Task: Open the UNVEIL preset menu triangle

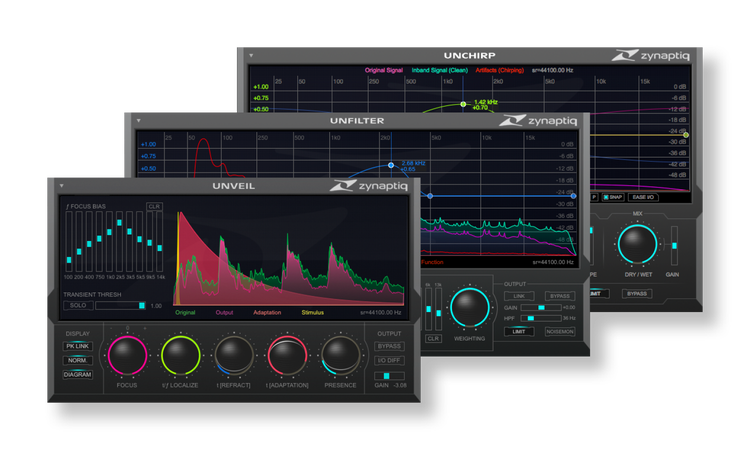Action: 61,186
